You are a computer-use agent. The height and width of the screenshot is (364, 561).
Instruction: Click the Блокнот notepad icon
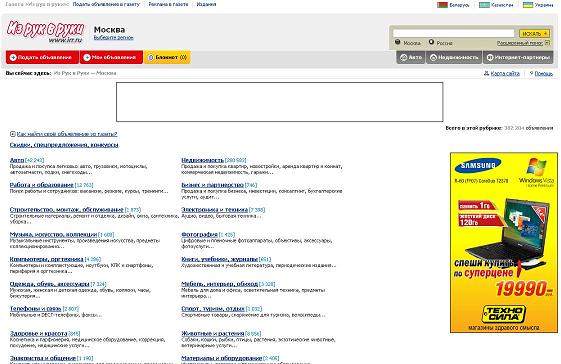tap(151, 57)
